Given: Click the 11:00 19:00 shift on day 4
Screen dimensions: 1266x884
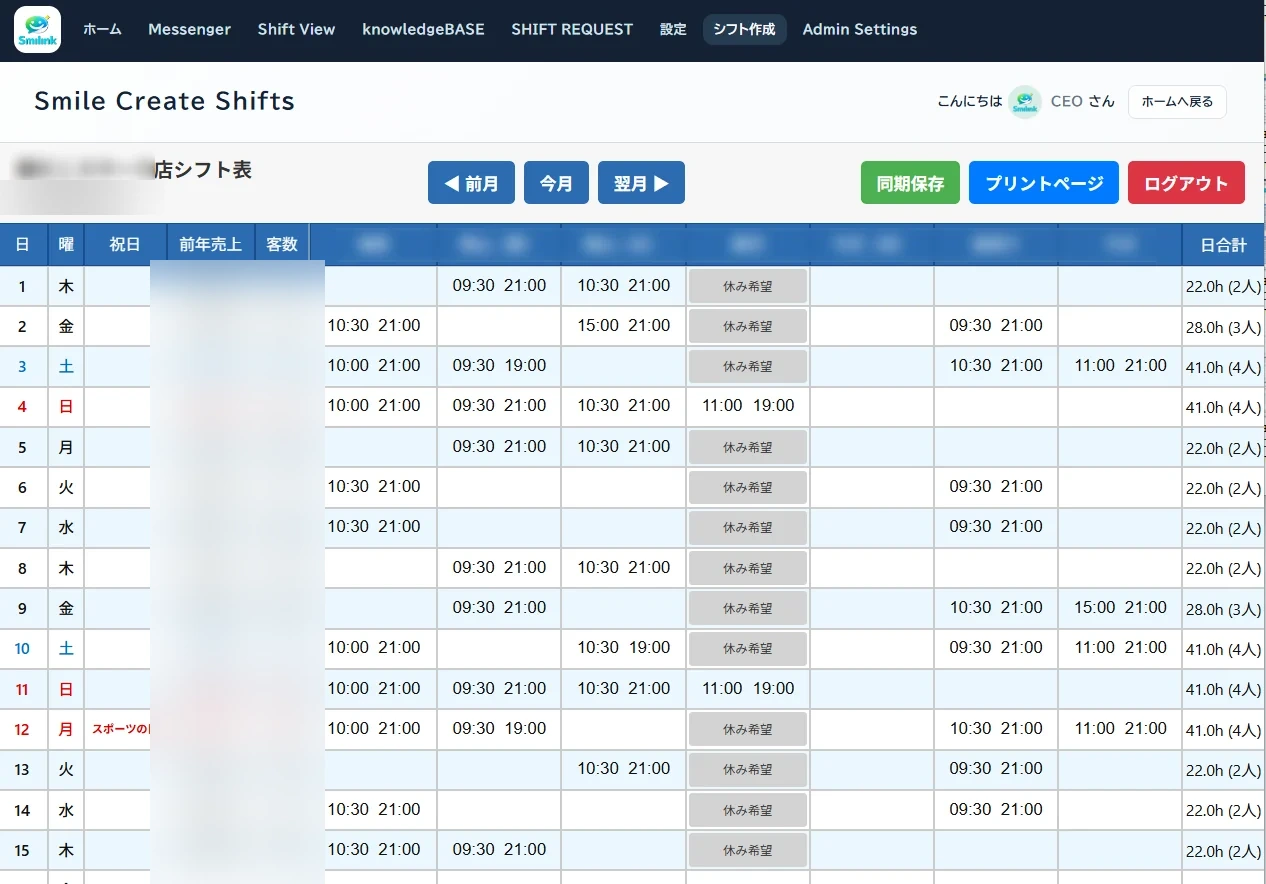Looking at the screenshot, I should click(x=748, y=406).
